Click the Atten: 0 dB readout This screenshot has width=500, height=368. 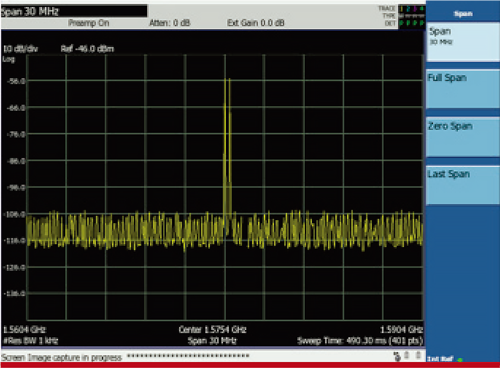point(170,23)
